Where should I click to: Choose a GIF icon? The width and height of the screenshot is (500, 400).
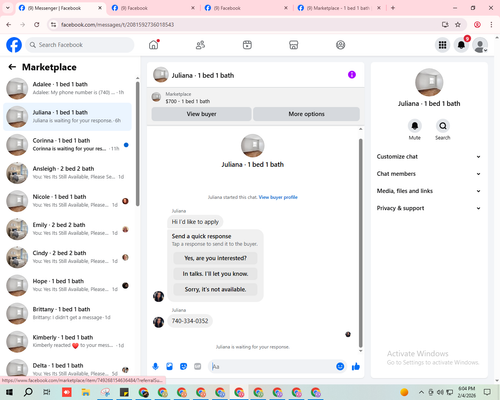pos(198,367)
